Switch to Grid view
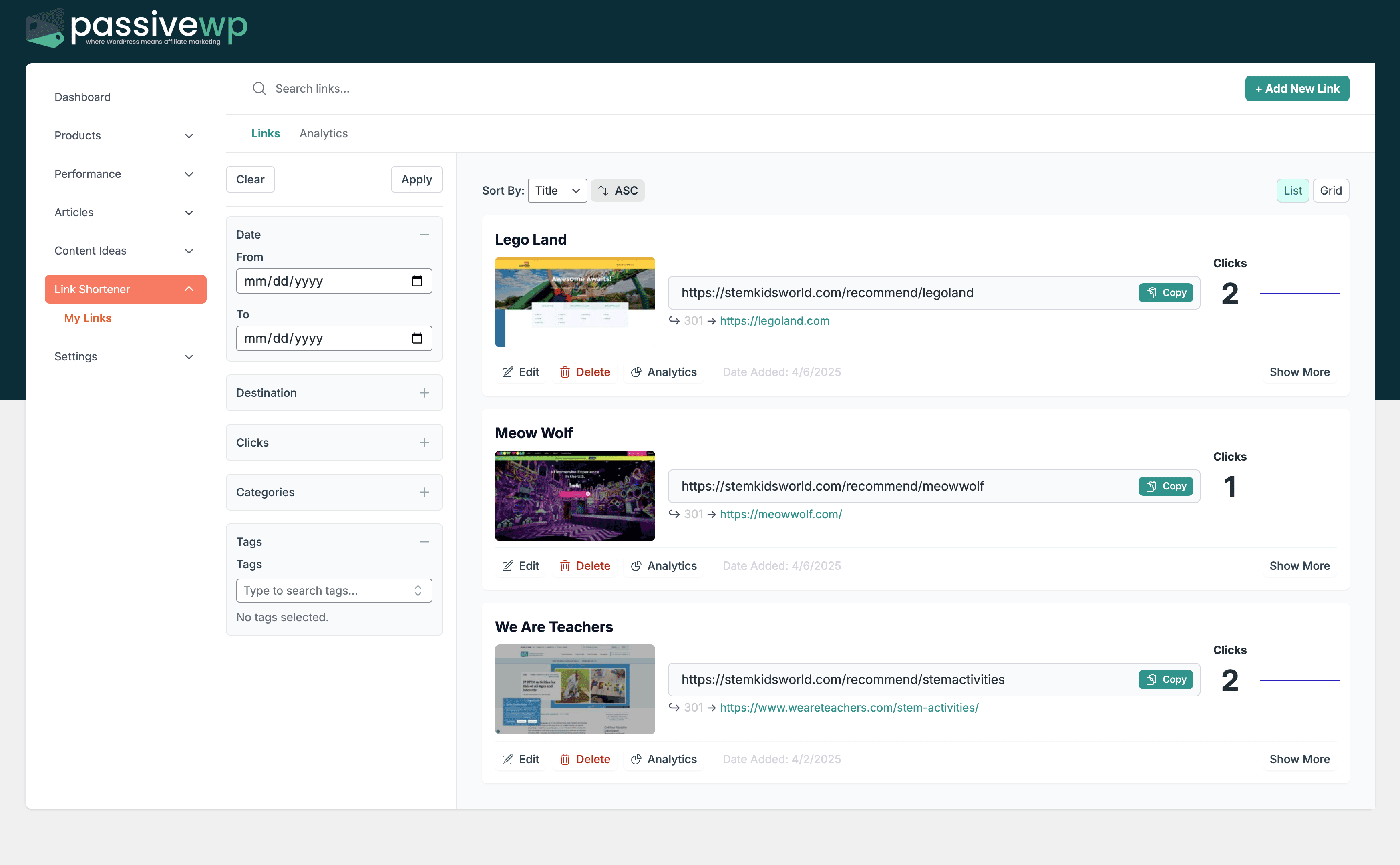Screen dimensions: 1400x865 coord(1331,190)
